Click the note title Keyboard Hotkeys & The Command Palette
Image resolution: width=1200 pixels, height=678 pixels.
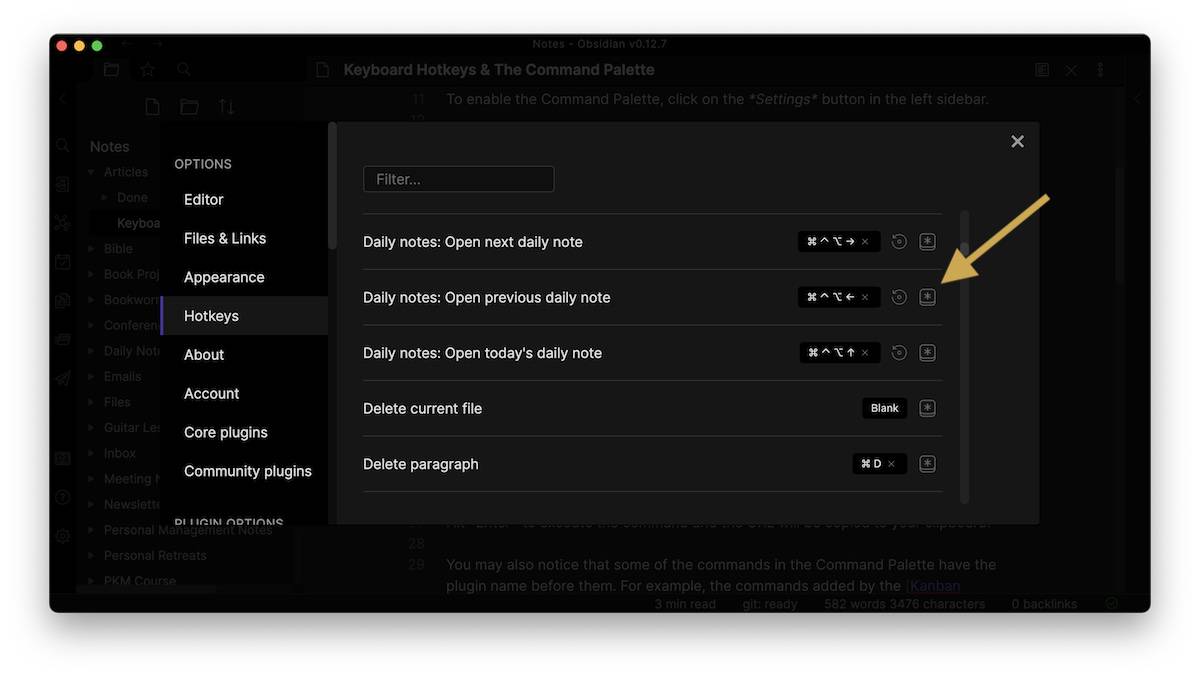499,70
